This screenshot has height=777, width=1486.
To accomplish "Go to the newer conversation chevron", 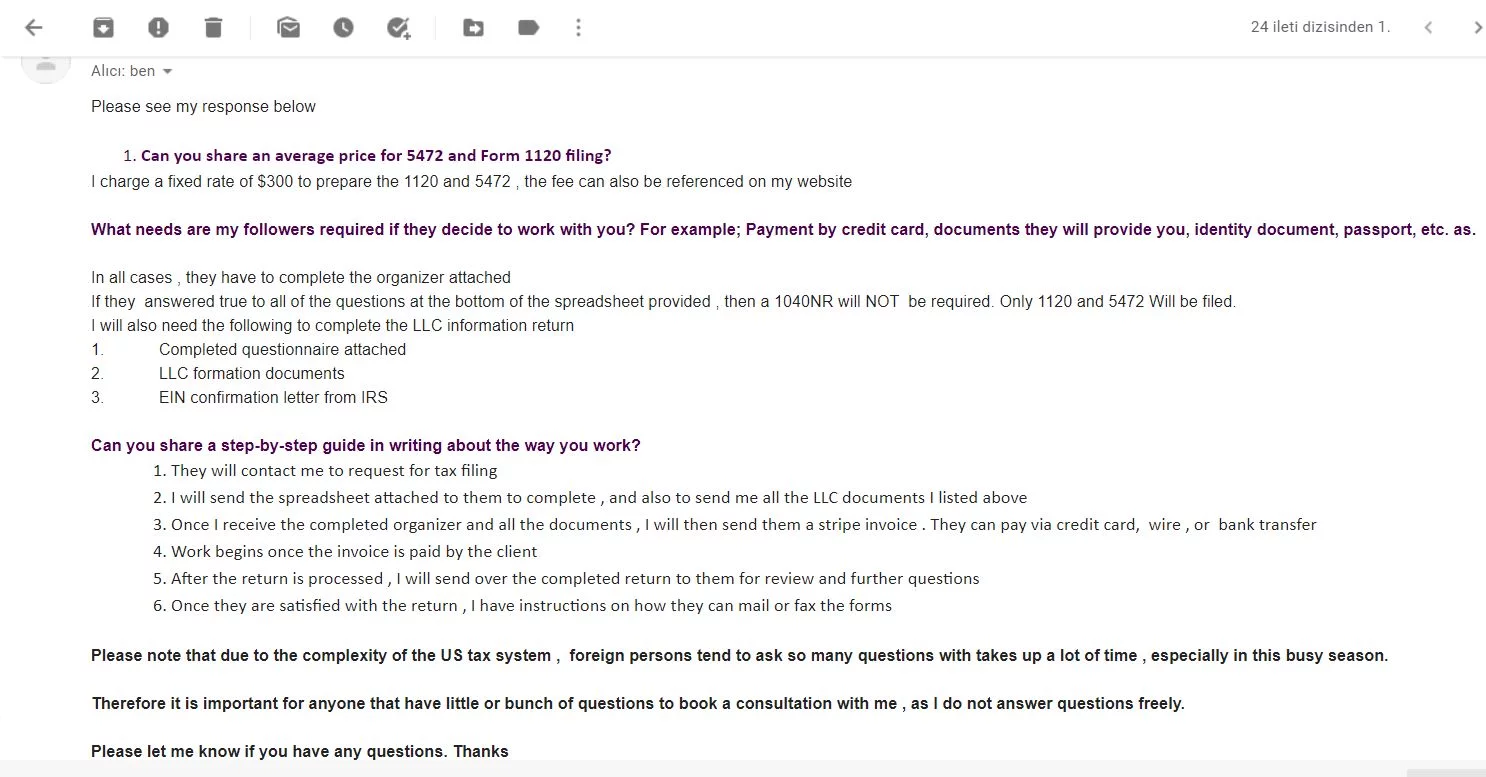I will 1428,28.
